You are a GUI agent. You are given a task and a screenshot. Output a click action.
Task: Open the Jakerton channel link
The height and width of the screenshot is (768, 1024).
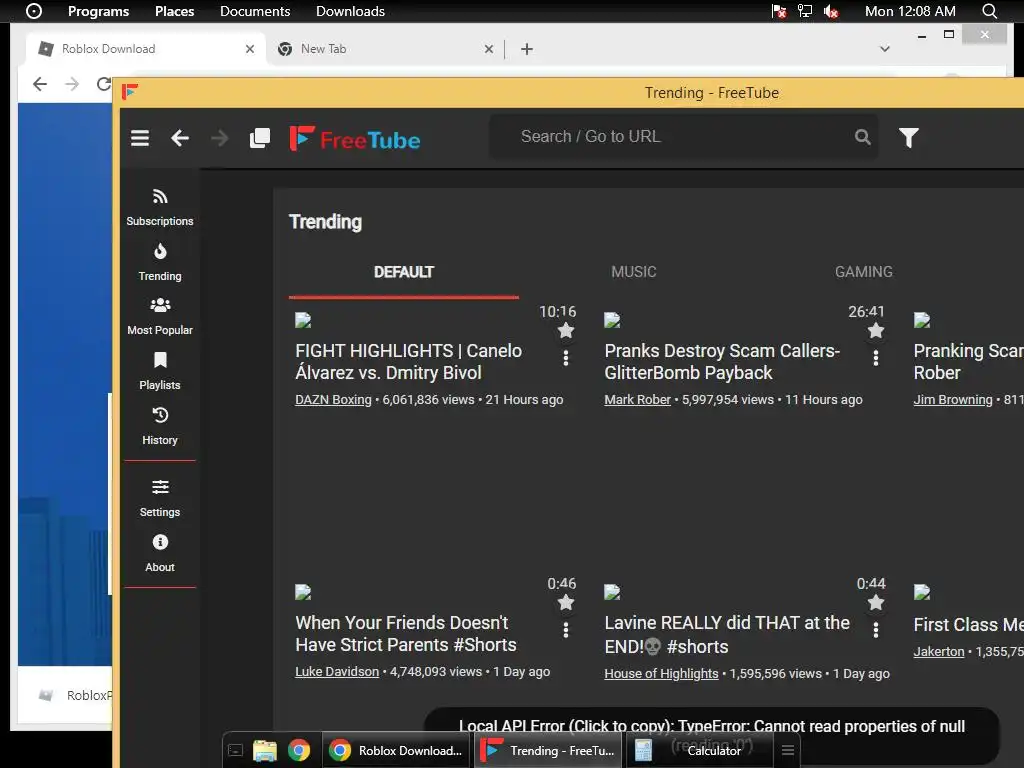coord(938,651)
